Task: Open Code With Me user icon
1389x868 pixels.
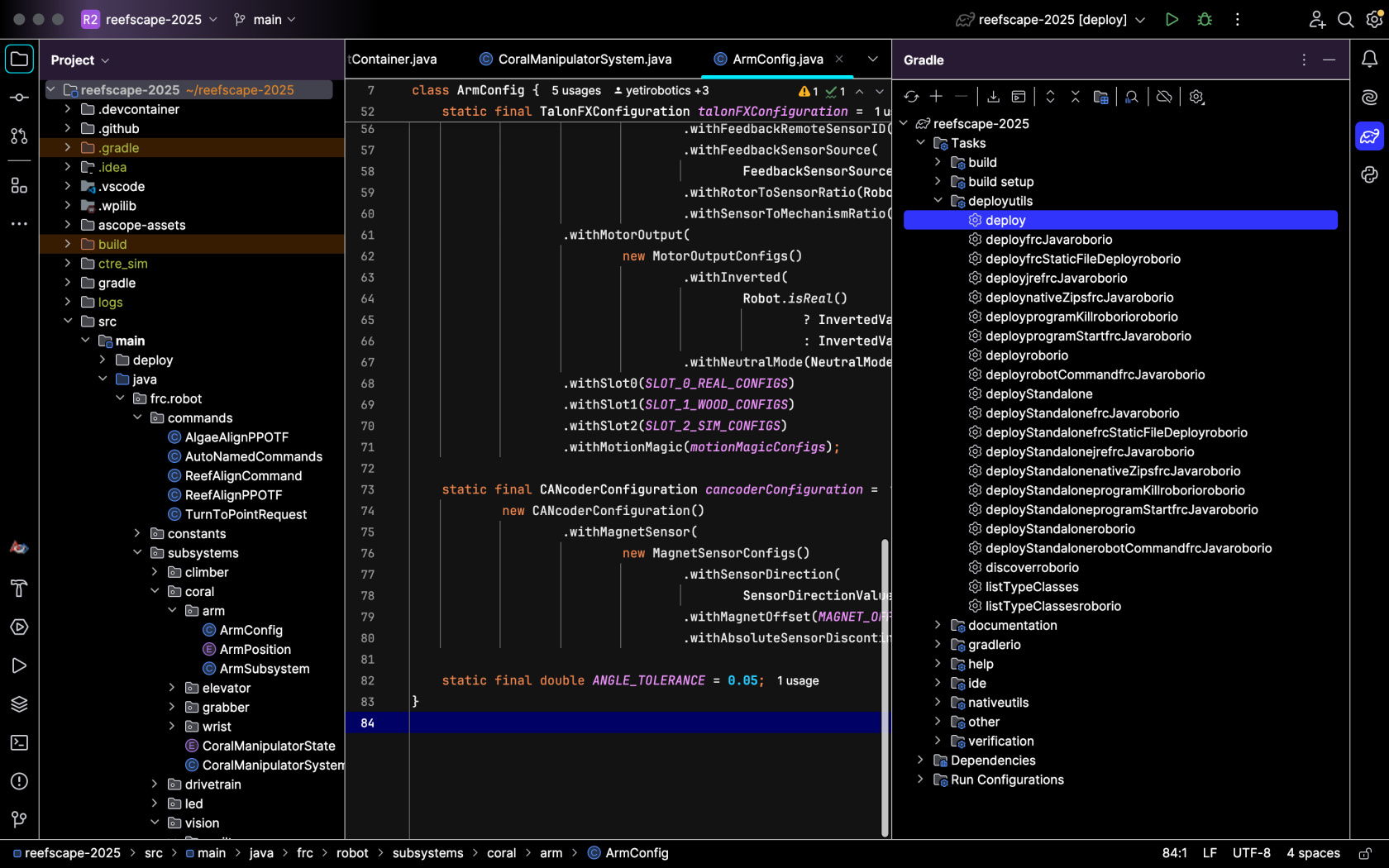Action: point(1317,19)
